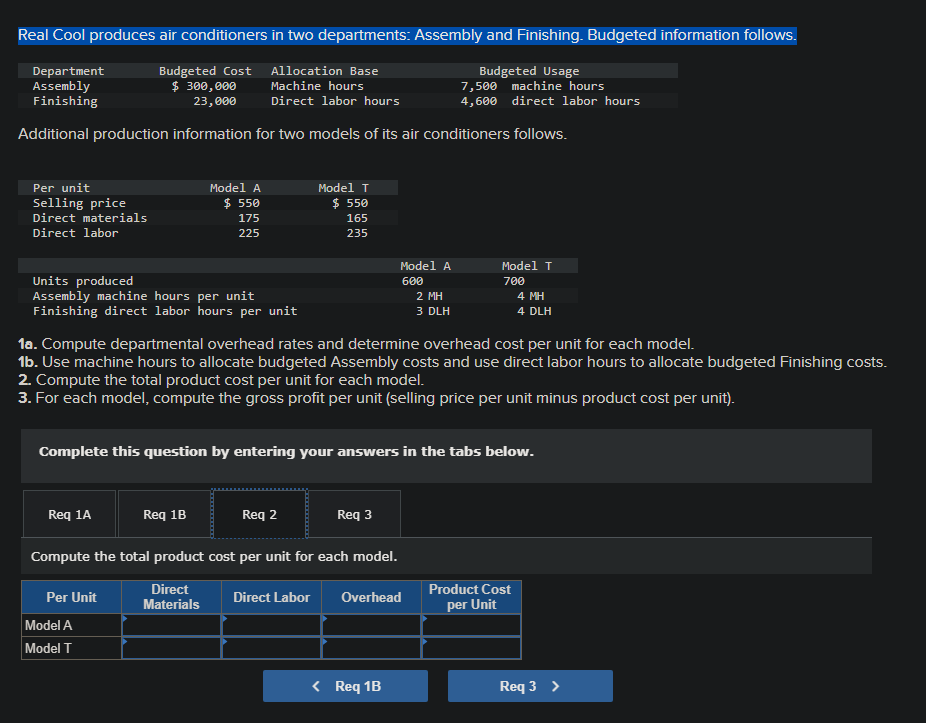Click Model A Product Cost per Unit cell
This screenshot has width=926, height=723.
click(x=471, y=625)
